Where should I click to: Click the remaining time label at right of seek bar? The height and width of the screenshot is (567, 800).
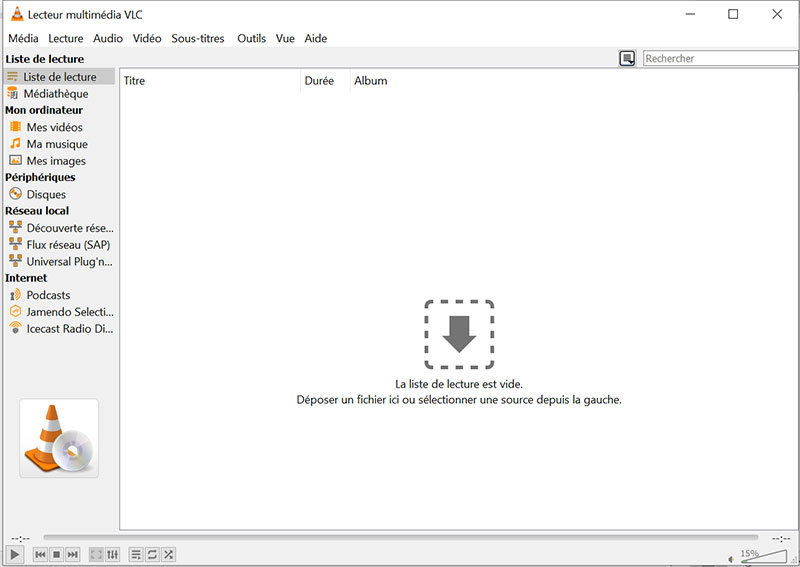[781, 538]
